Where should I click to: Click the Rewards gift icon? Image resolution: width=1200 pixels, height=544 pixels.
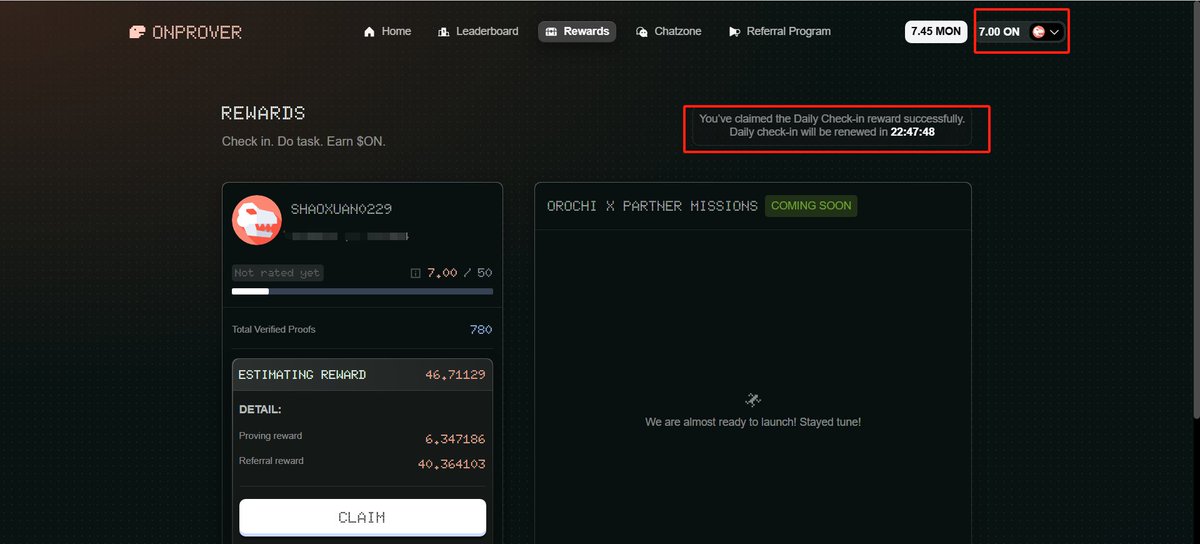[x=551, y=32]
